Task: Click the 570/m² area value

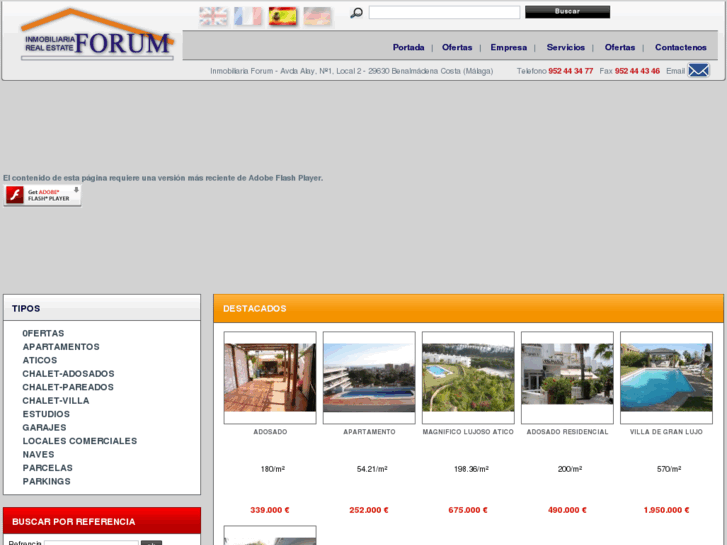Action: pyautogui.click(x=669, y=469)
